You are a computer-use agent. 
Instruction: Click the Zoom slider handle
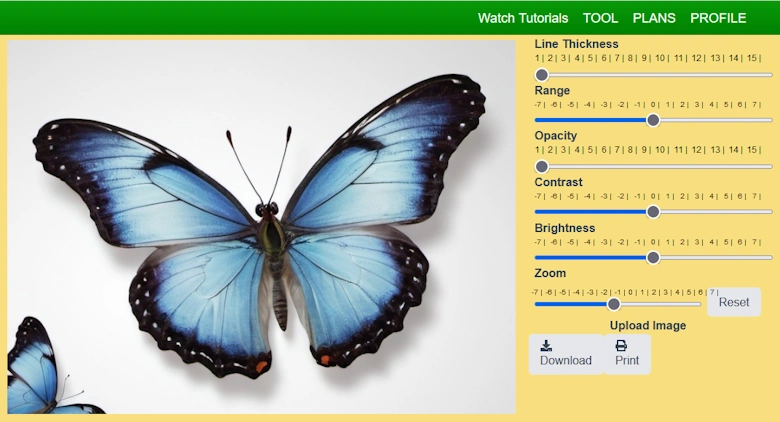click(614, 304)
